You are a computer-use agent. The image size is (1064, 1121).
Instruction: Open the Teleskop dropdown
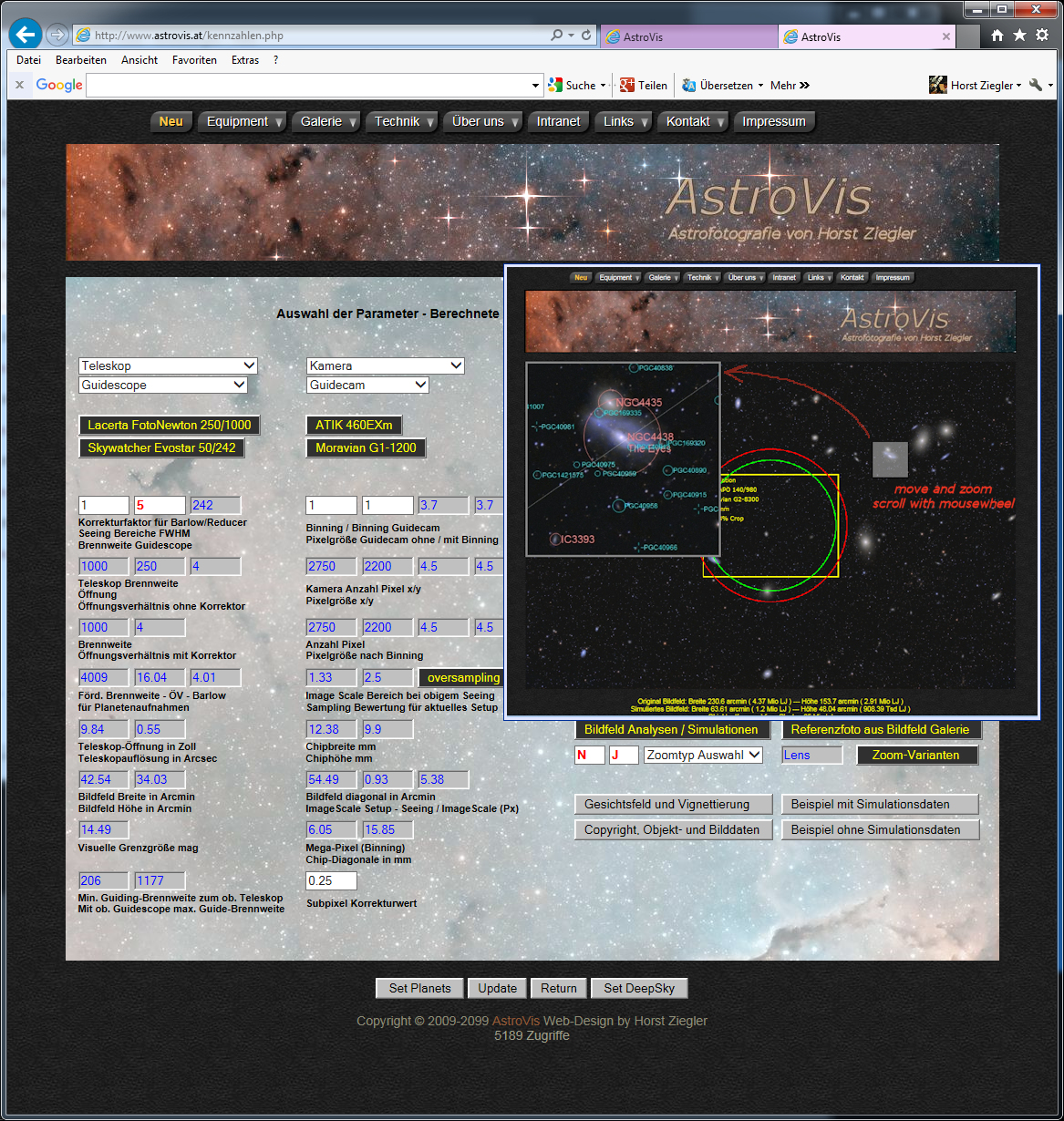(x=168, y=365)
